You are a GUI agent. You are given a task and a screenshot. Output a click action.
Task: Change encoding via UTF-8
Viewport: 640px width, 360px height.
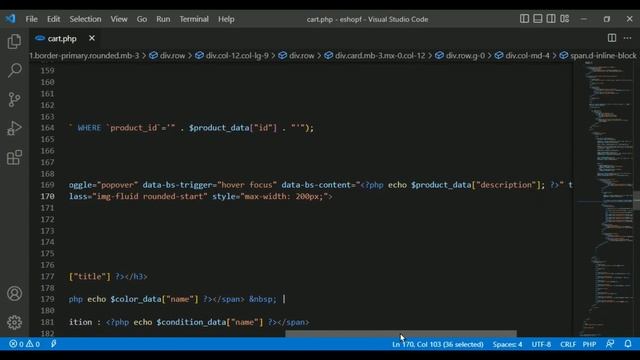(541, 344)
